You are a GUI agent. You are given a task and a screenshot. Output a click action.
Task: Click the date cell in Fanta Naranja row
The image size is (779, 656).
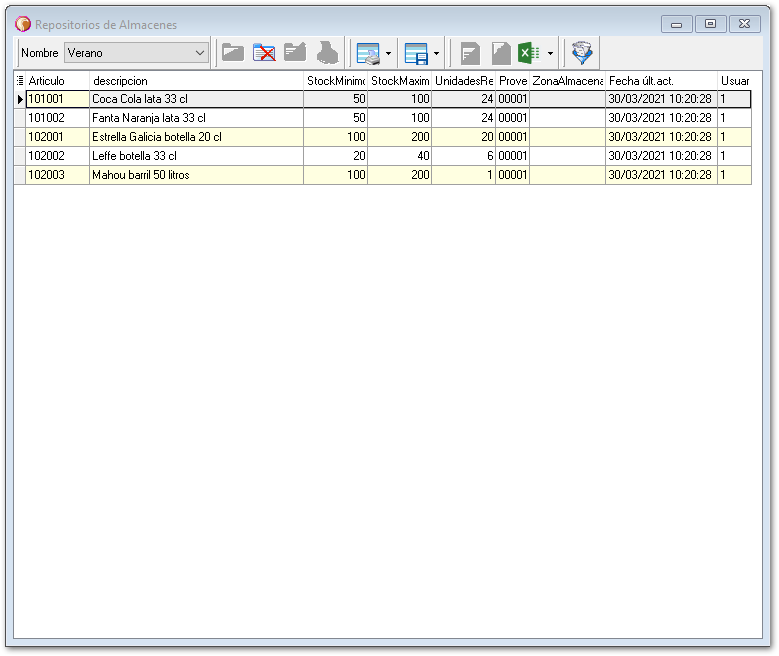point(661,118)
